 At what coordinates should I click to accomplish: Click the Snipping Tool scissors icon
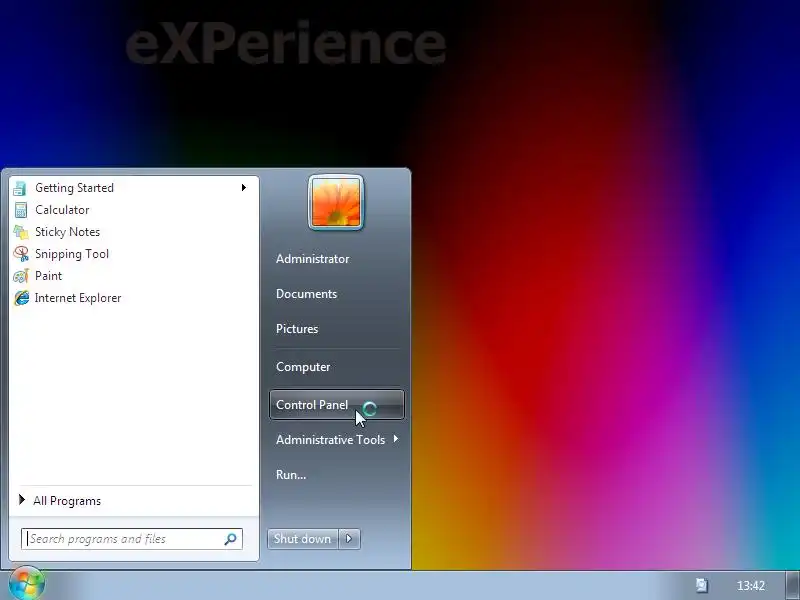(20, 254)
